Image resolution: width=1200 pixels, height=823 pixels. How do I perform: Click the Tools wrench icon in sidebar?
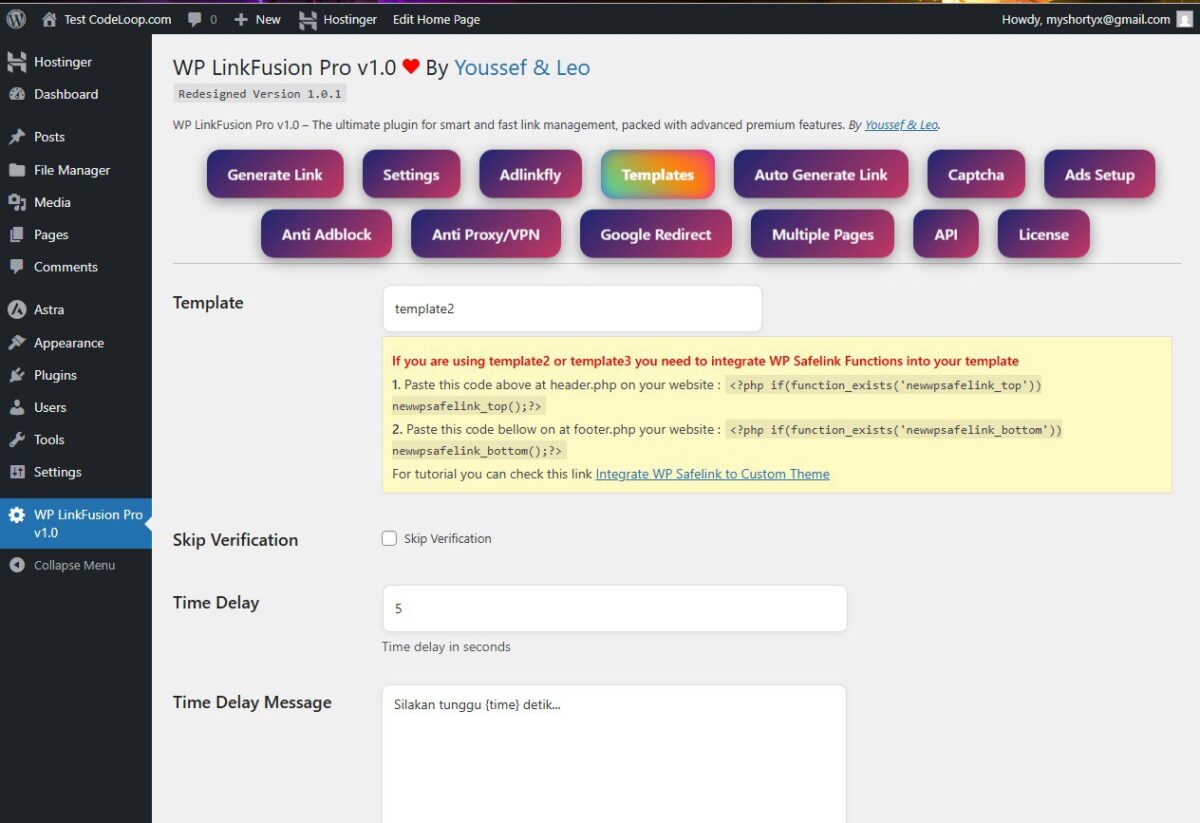coord(17,440)
